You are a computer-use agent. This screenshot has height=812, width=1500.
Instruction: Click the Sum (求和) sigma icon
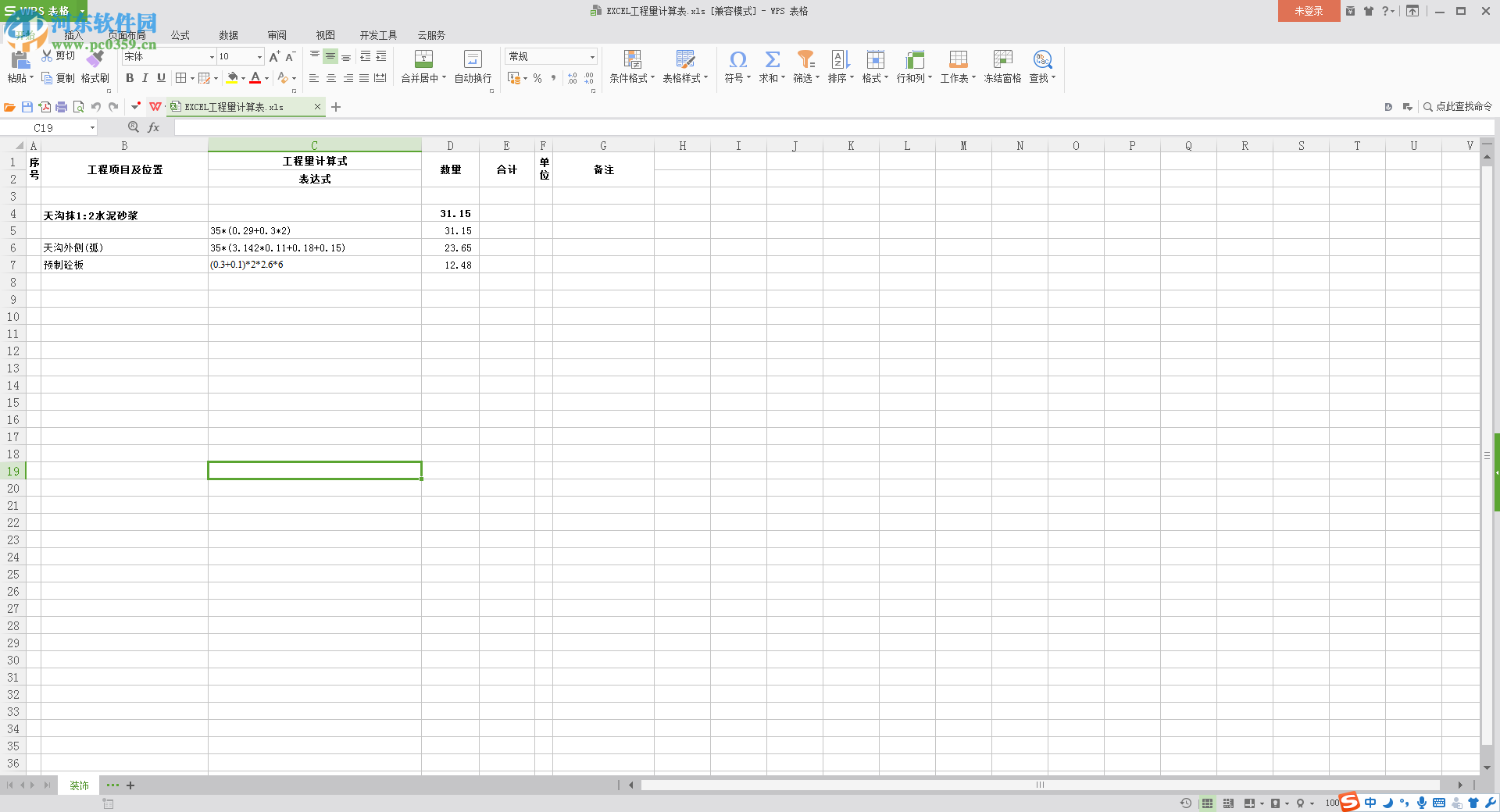[x=772, y=59]
